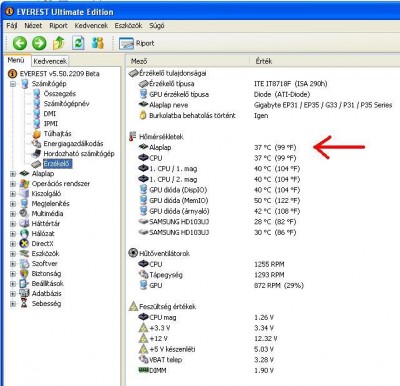This screenshot has width=400, height=386.
Task: Select Energiagazdálkodás in the tree
Action: [73, 144]
